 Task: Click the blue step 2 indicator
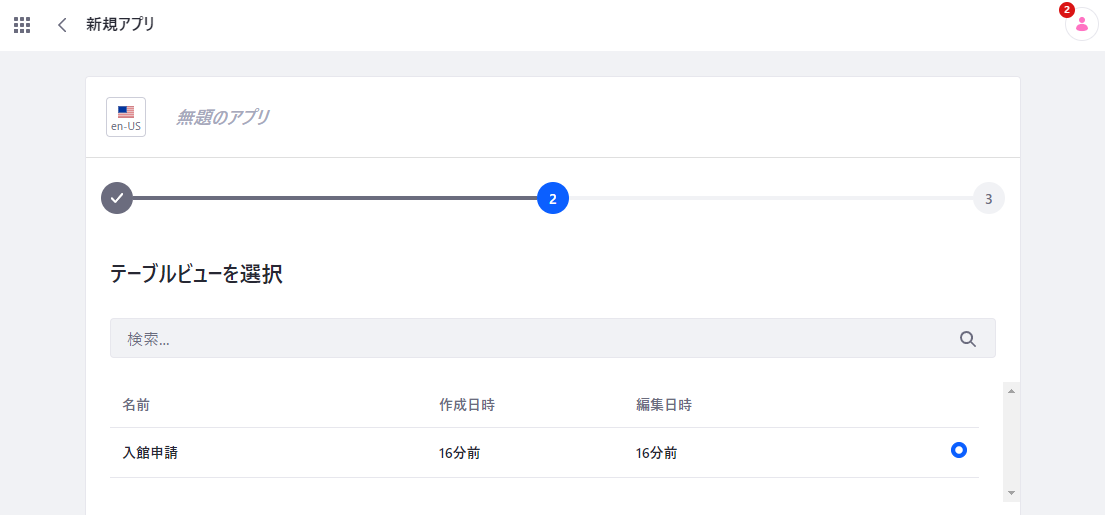(x=552, y=199)
